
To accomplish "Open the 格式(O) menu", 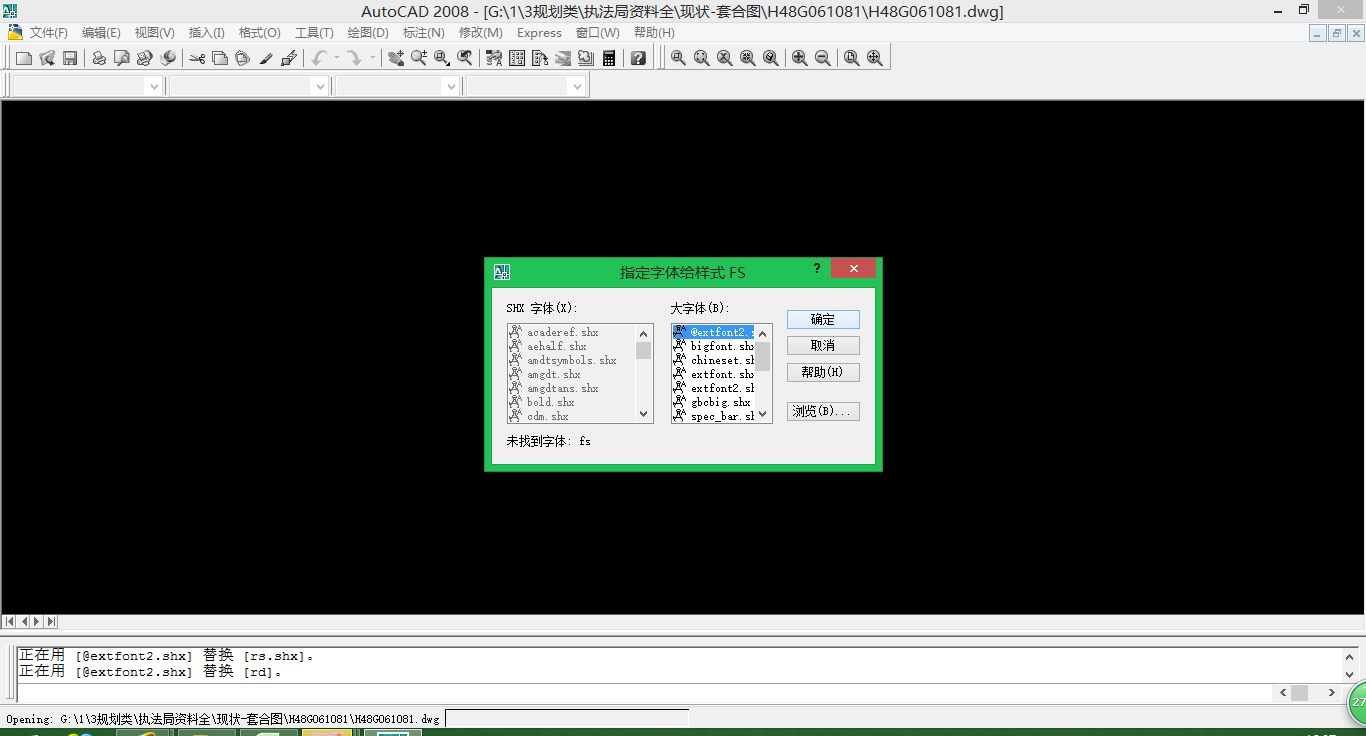I will [x=260, y=33].
